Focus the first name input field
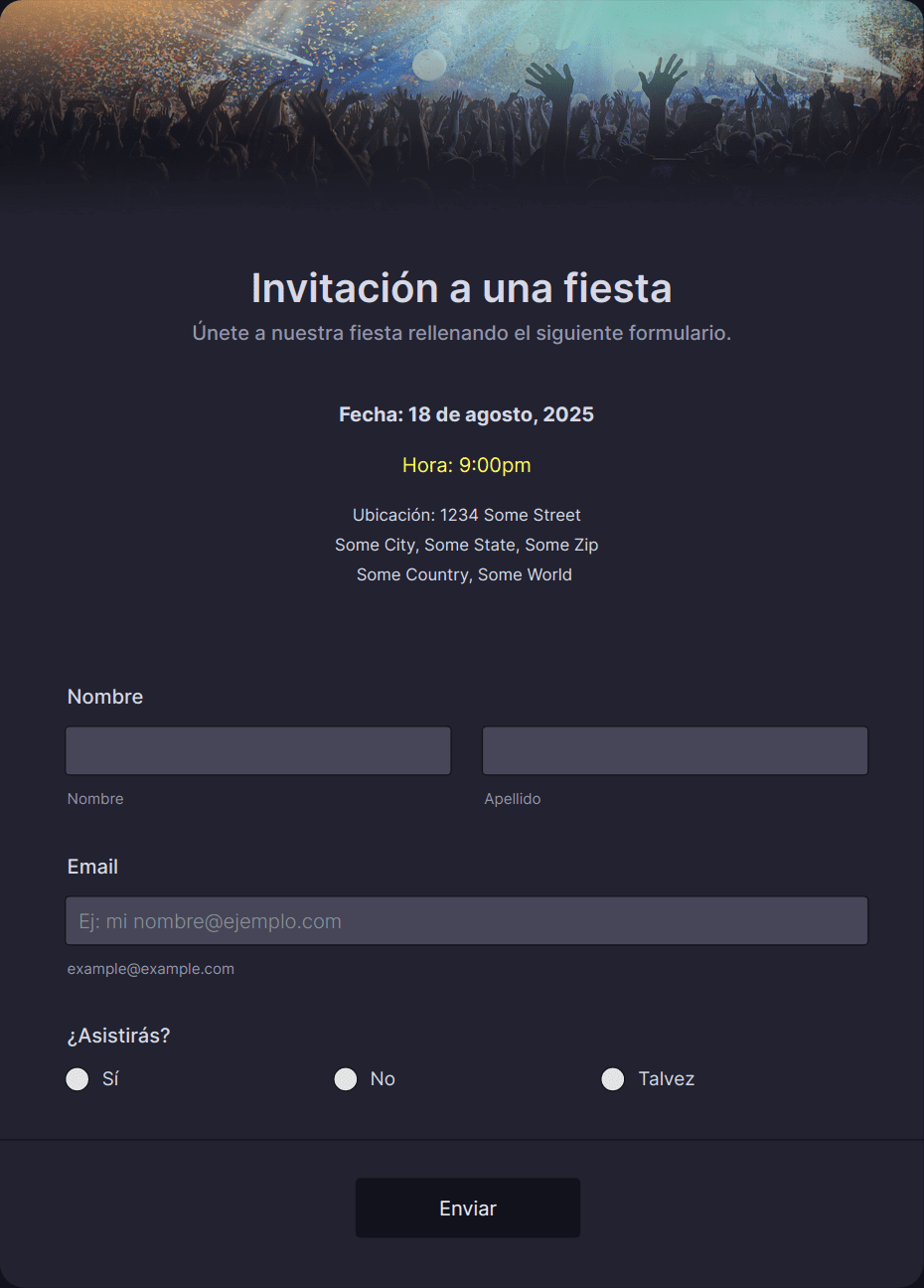Image resolution: width=924 pixels, height=1288 pixels. [258, 750]
